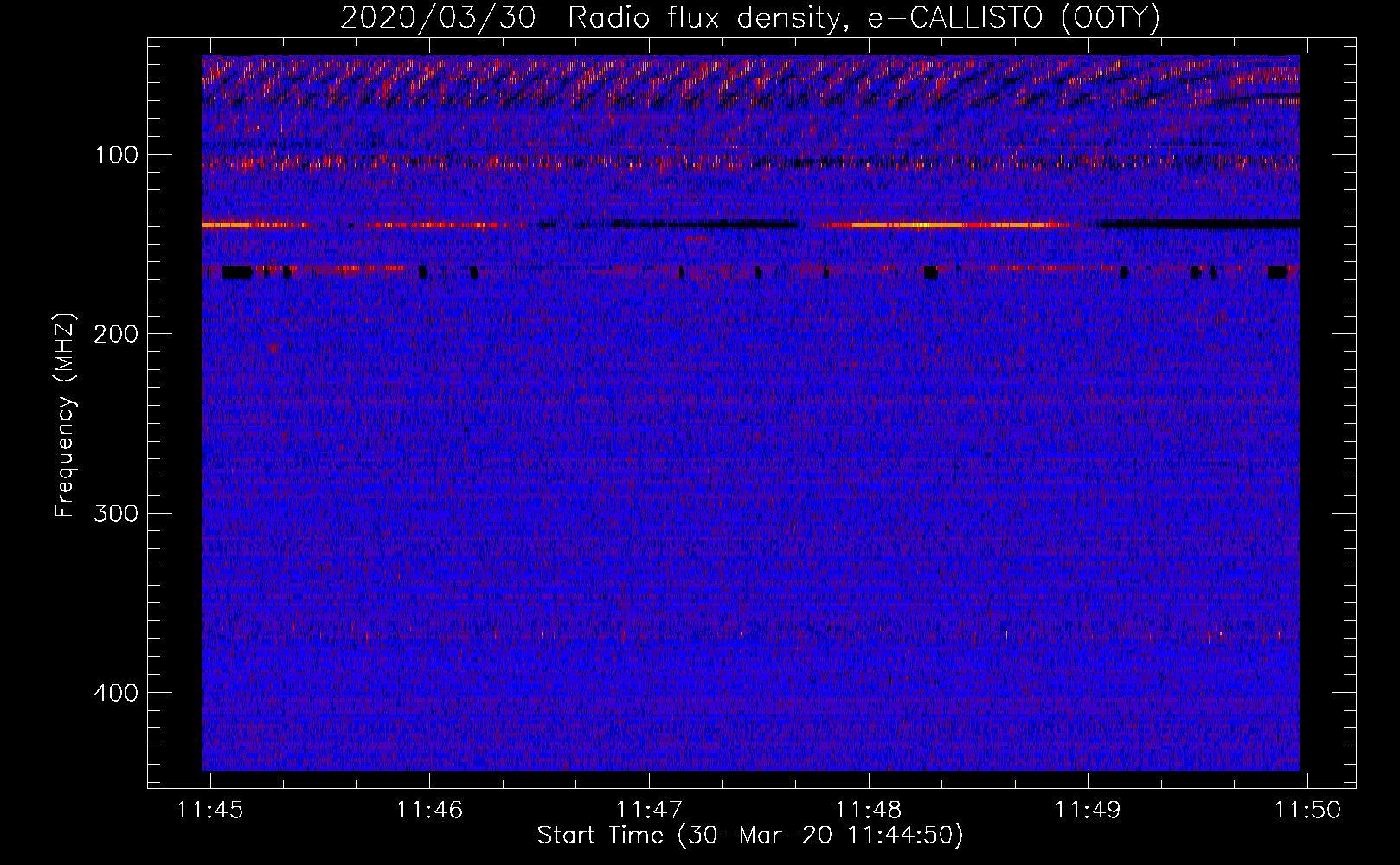Click the 11:49 time tick label
This screenshot has width=1400, height=865.
pos(1088,810)
